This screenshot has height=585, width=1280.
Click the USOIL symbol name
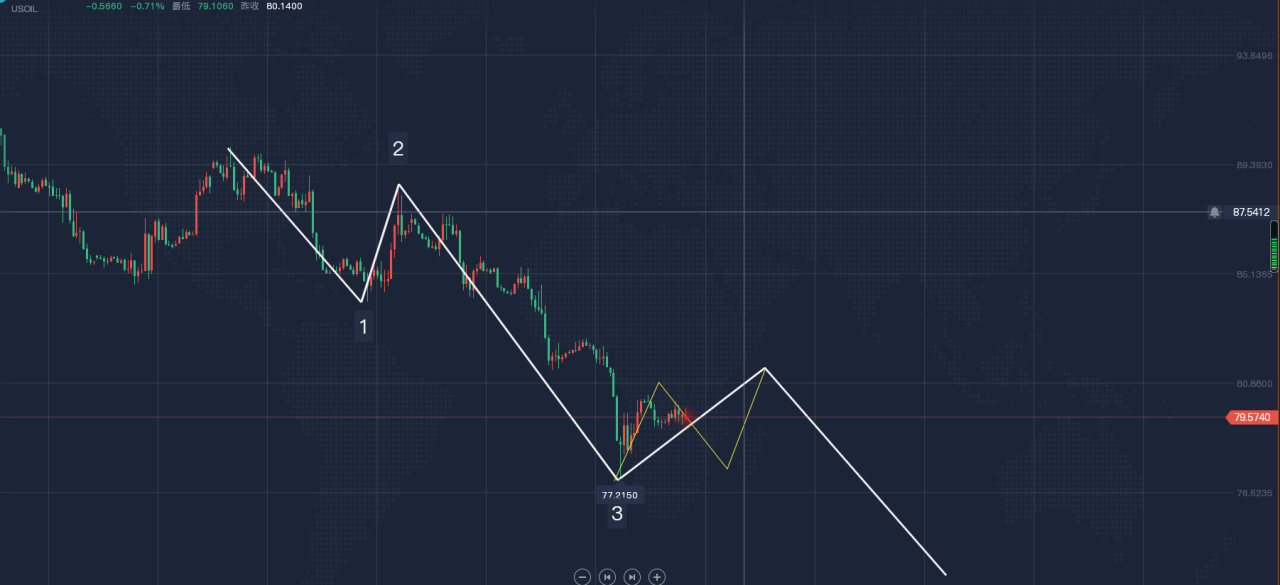pos(25,8)
